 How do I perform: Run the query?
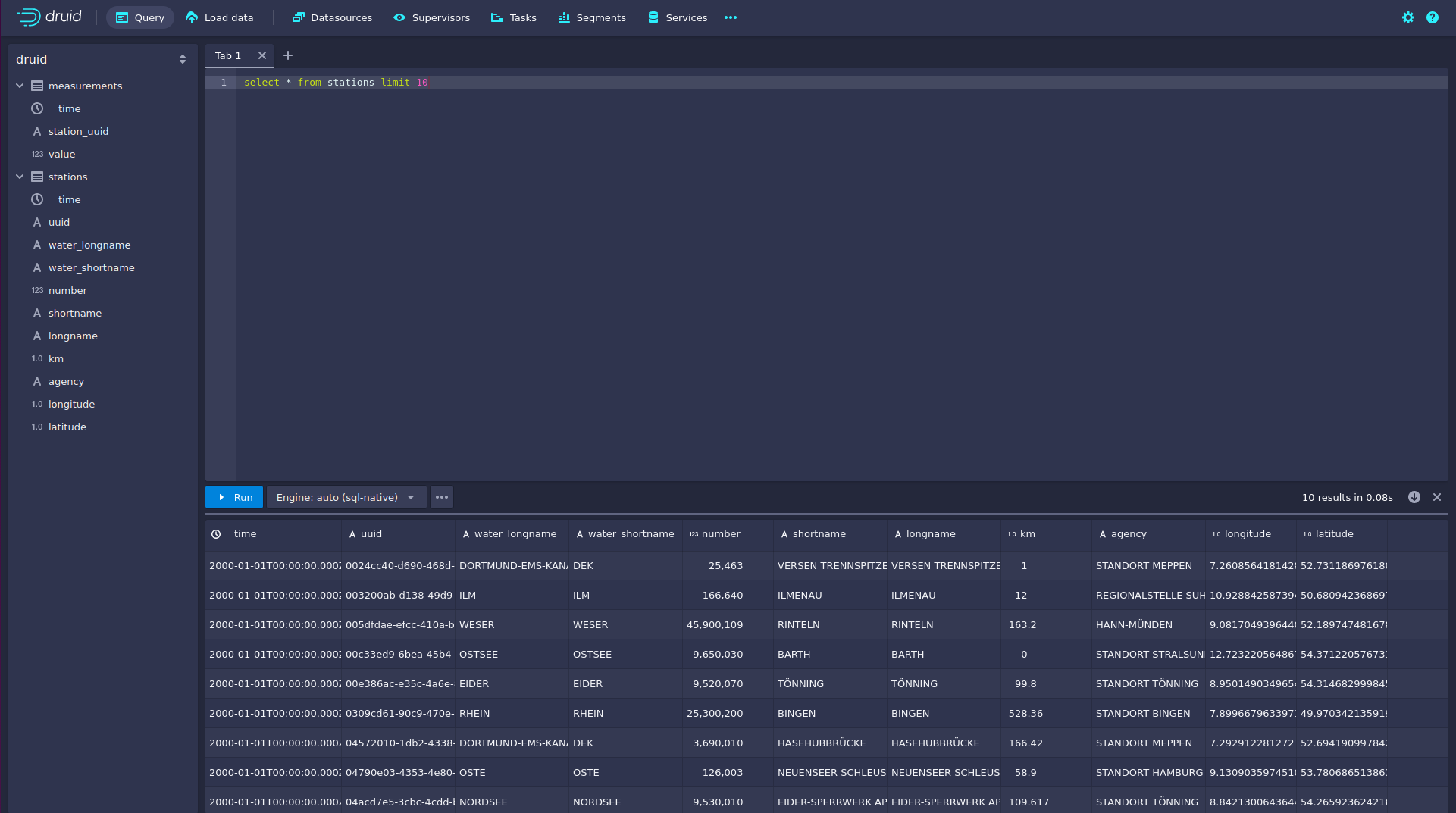pos(234,497)
